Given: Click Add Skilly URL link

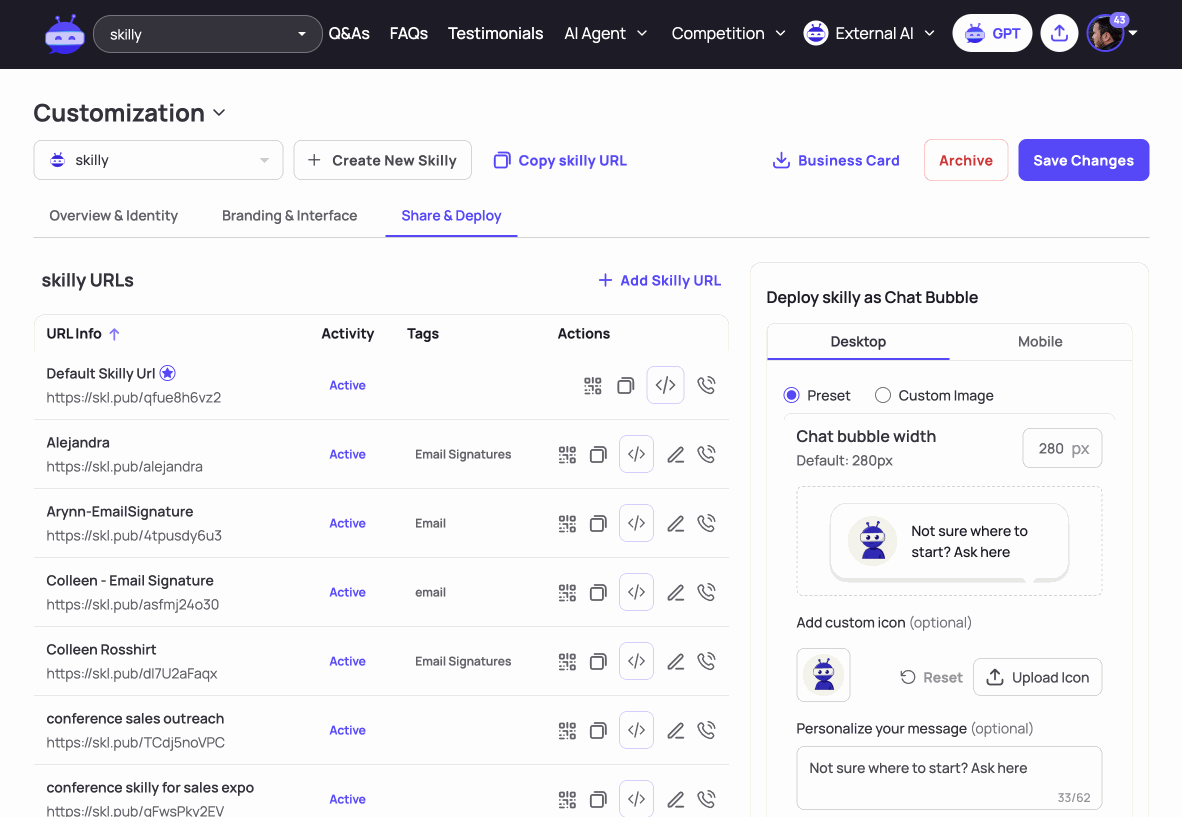Looking at the screenshot, I should click(x=660, y=280).
